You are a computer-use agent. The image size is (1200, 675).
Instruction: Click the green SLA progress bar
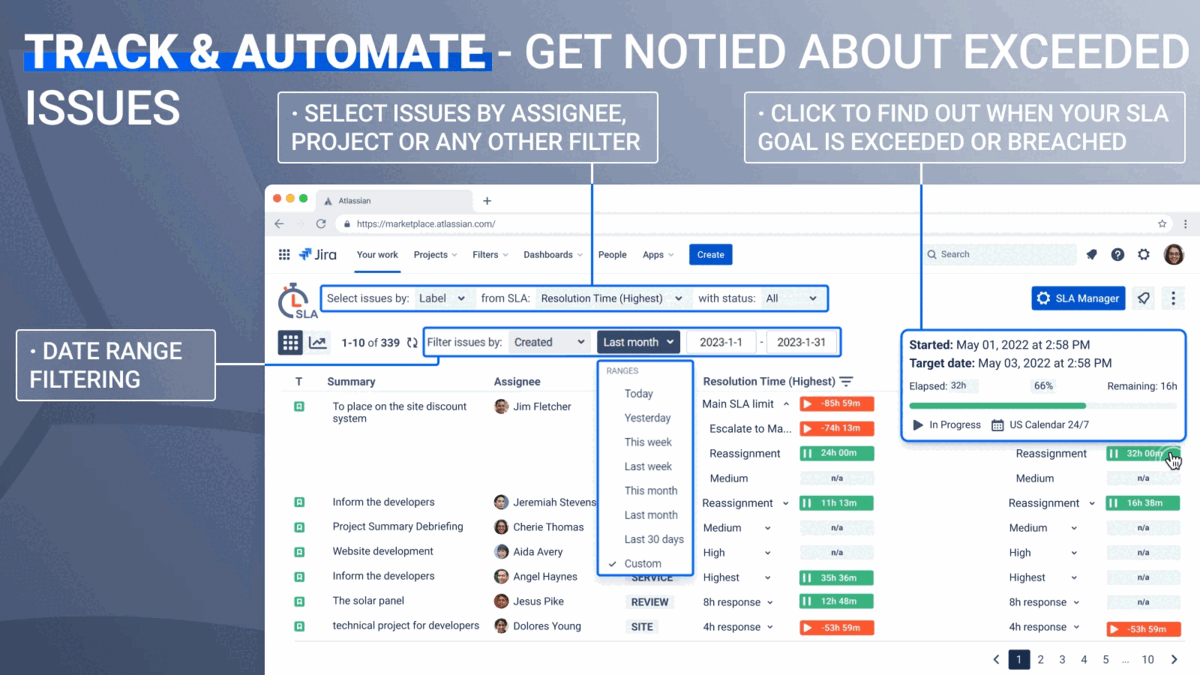coord(997,404)
